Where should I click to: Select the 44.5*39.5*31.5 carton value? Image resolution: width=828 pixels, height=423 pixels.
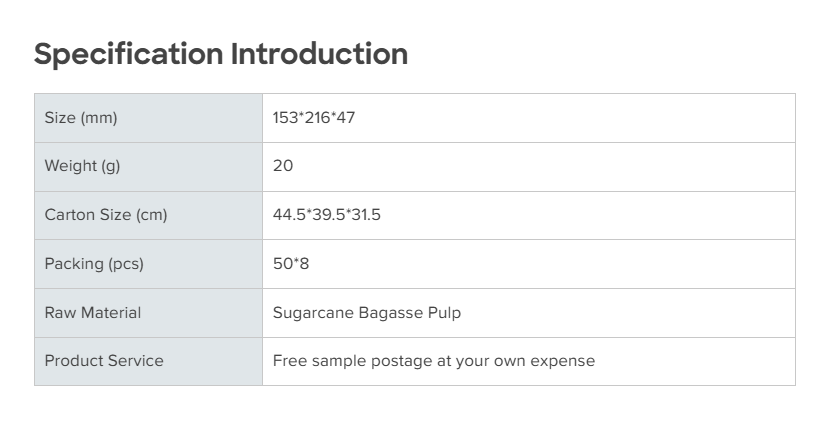click(327, 215)
